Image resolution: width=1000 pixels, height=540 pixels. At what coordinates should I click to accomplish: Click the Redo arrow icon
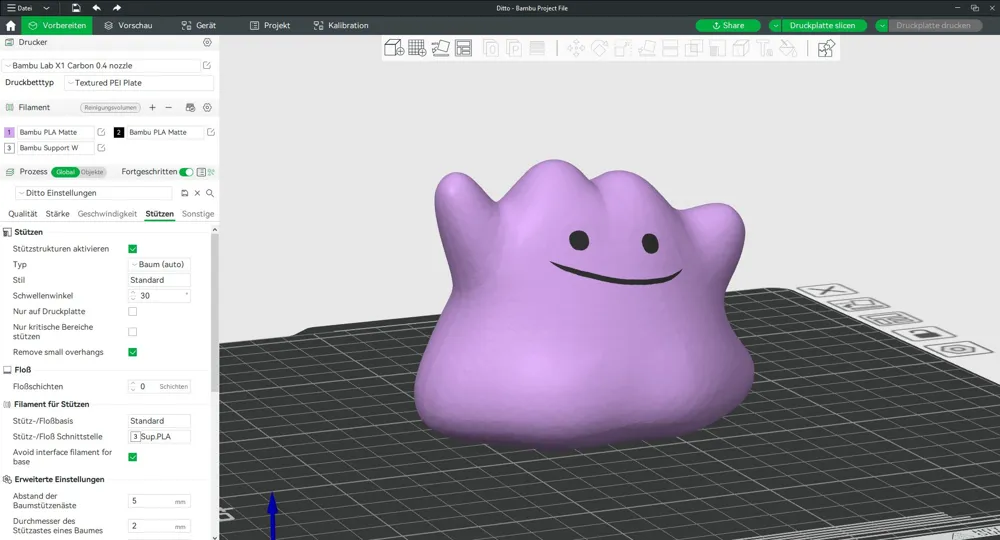[x=117, y=8]
